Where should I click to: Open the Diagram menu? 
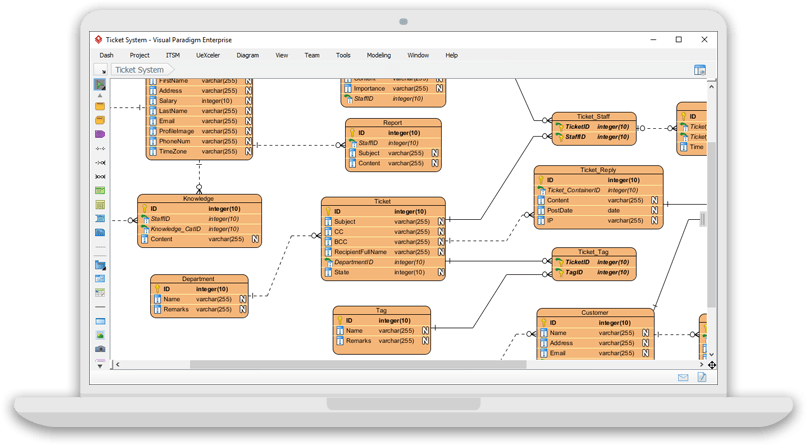click(248, 55)
